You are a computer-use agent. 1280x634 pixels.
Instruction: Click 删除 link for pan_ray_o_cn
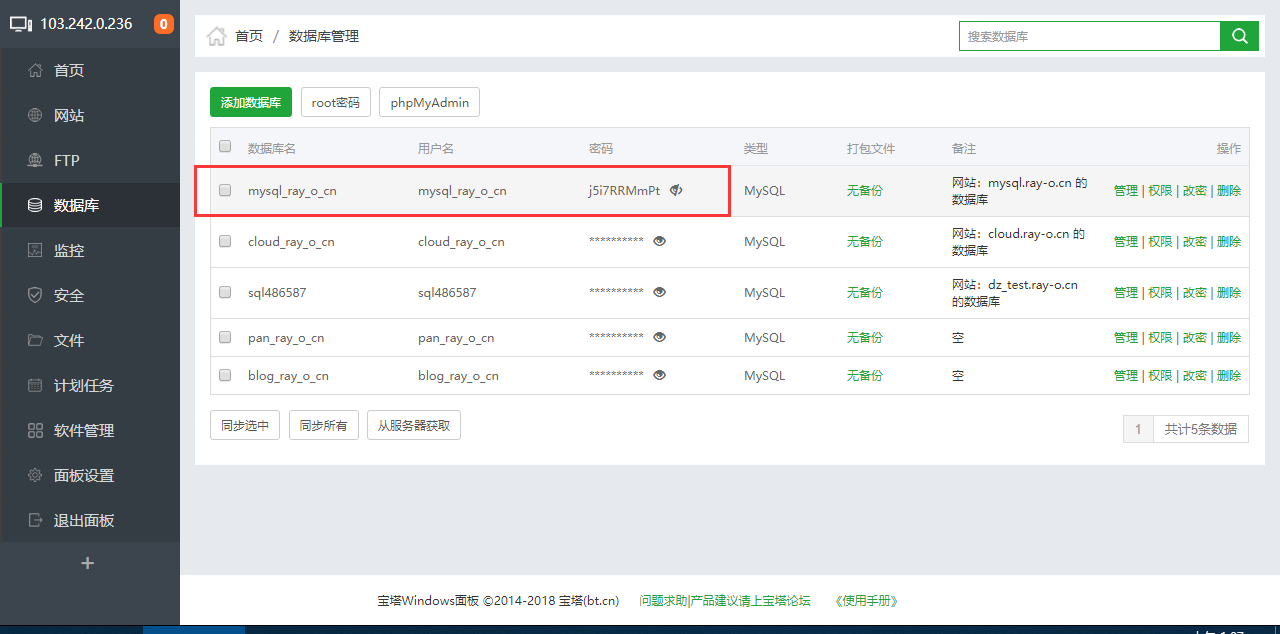click(1229, 338)
